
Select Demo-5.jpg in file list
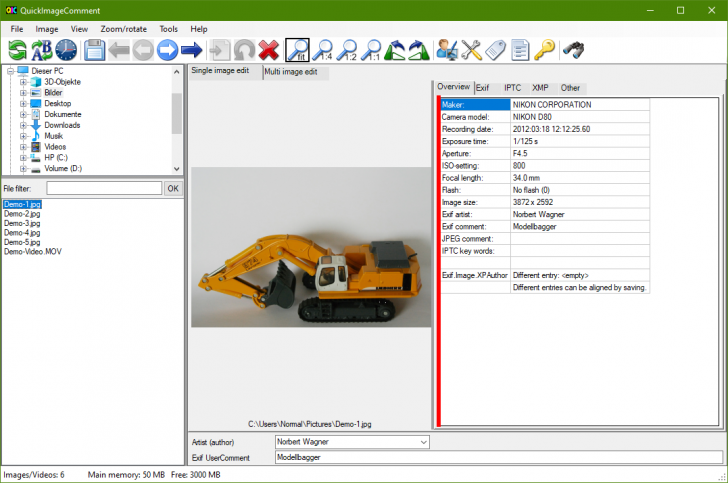22,242
